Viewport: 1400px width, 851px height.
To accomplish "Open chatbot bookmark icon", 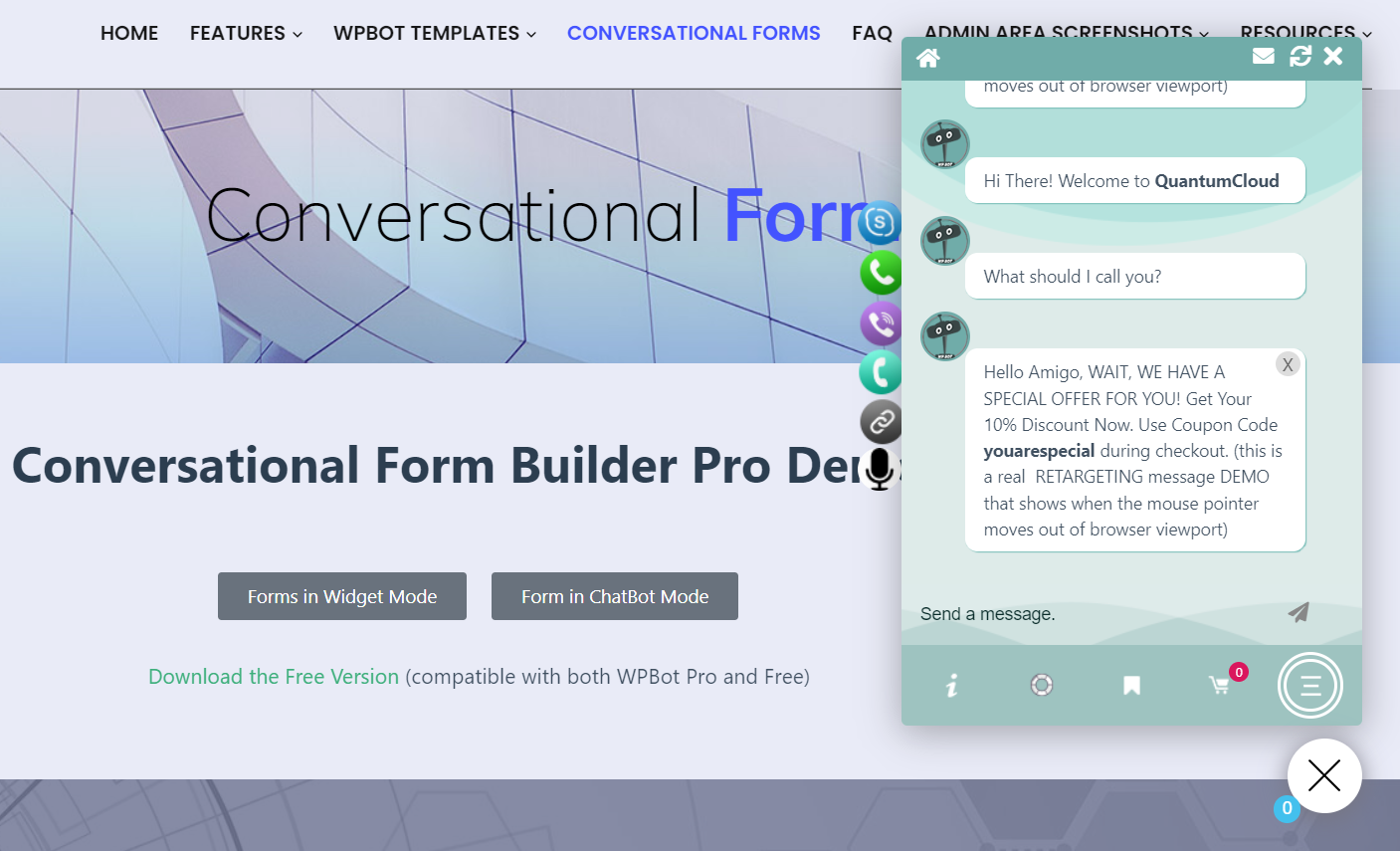I will point(1131,685).
